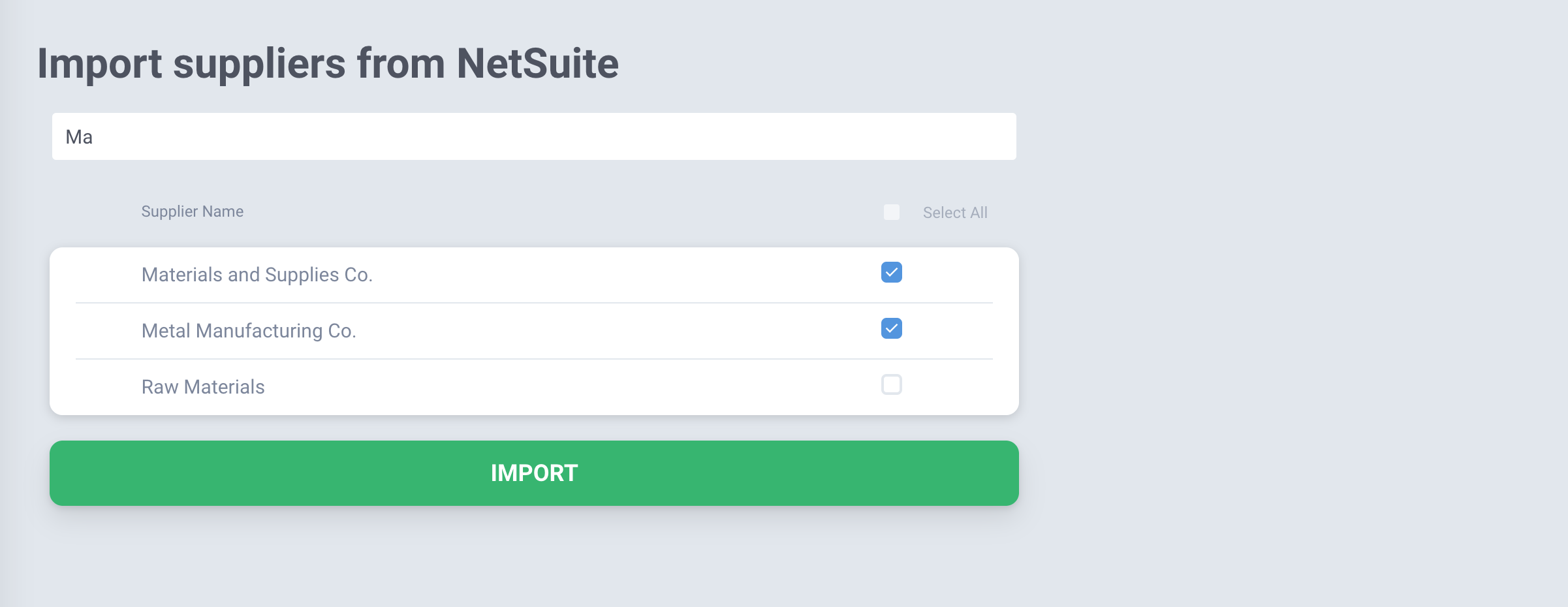1568x607 pixels.
Task: Place cursor after Ma in search box
Action: (x=94, y=137)
